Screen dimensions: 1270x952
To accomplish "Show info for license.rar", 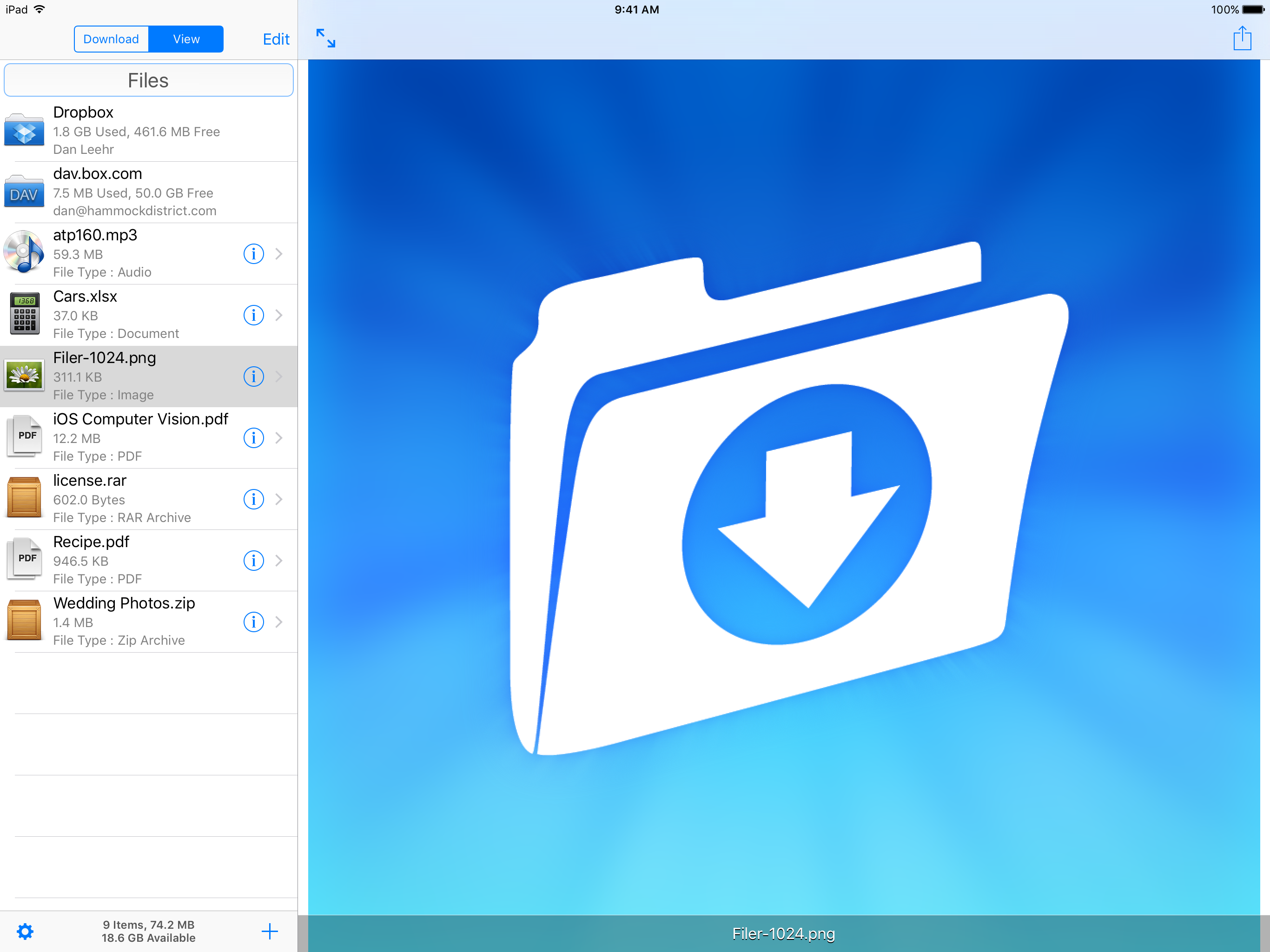I will click(253, 498).
